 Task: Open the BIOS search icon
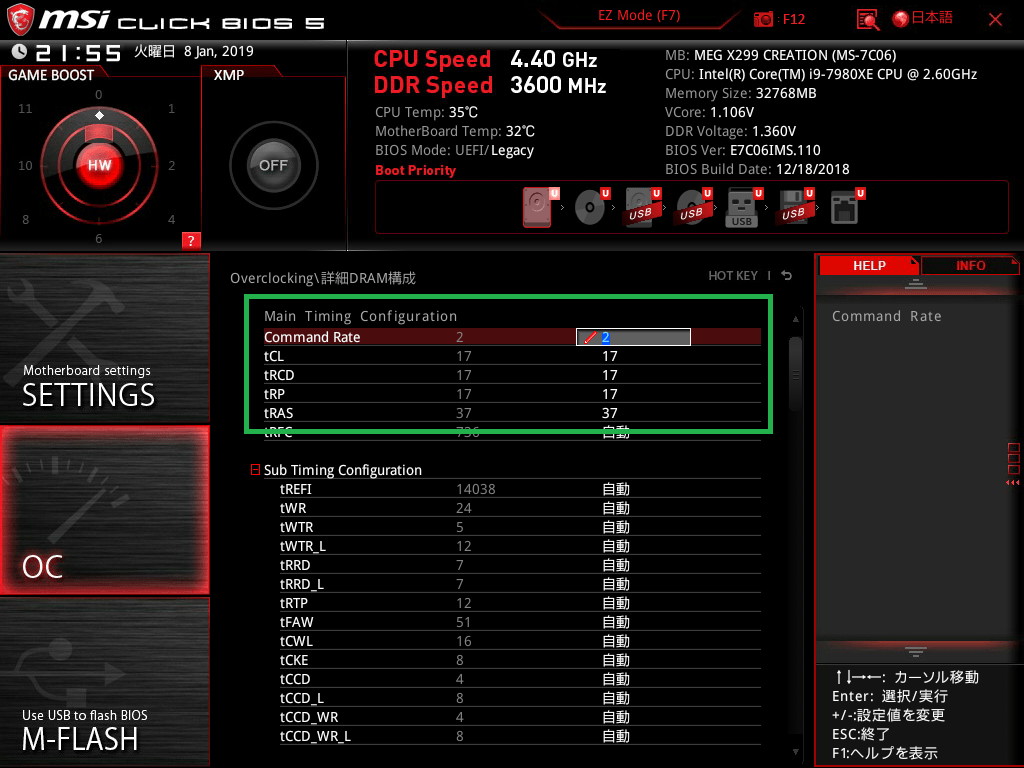[x=867, y=20]
